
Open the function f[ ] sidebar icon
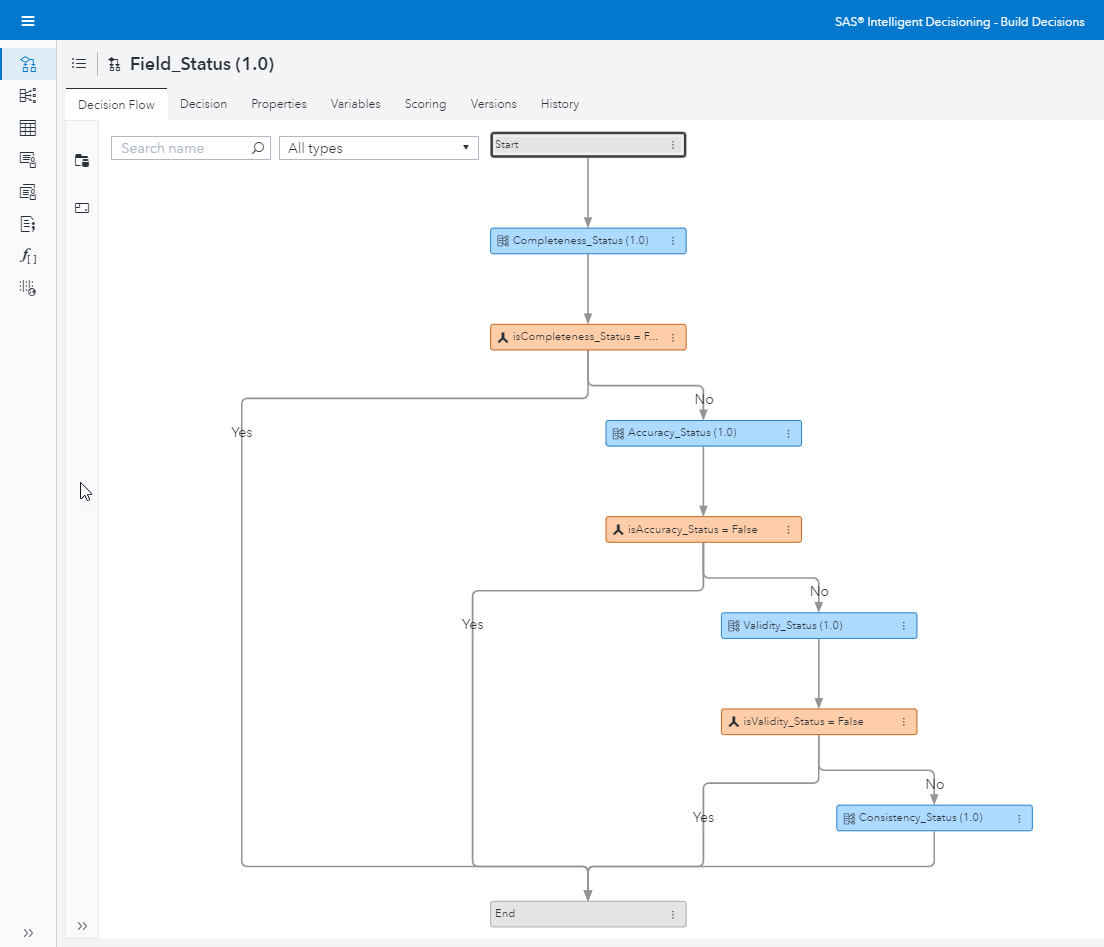pos(28,256)
